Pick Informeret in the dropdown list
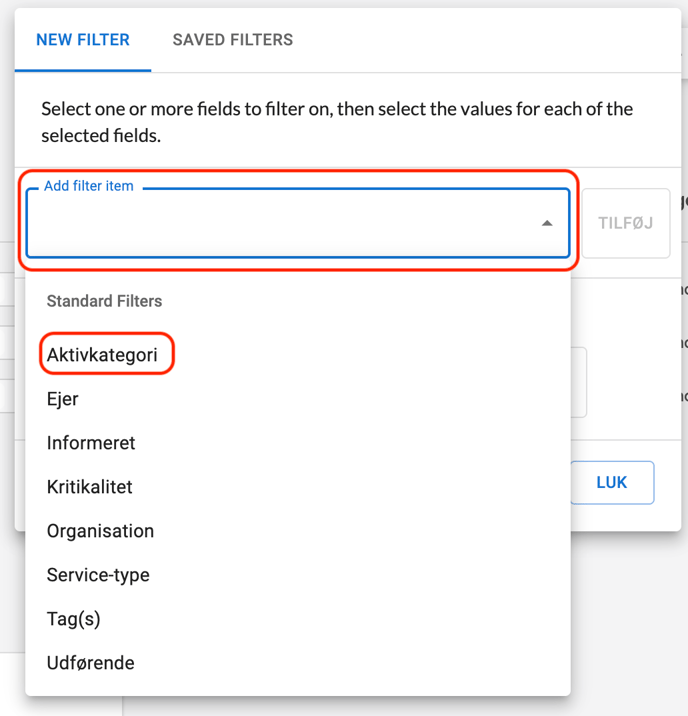 tap(91, 443)
